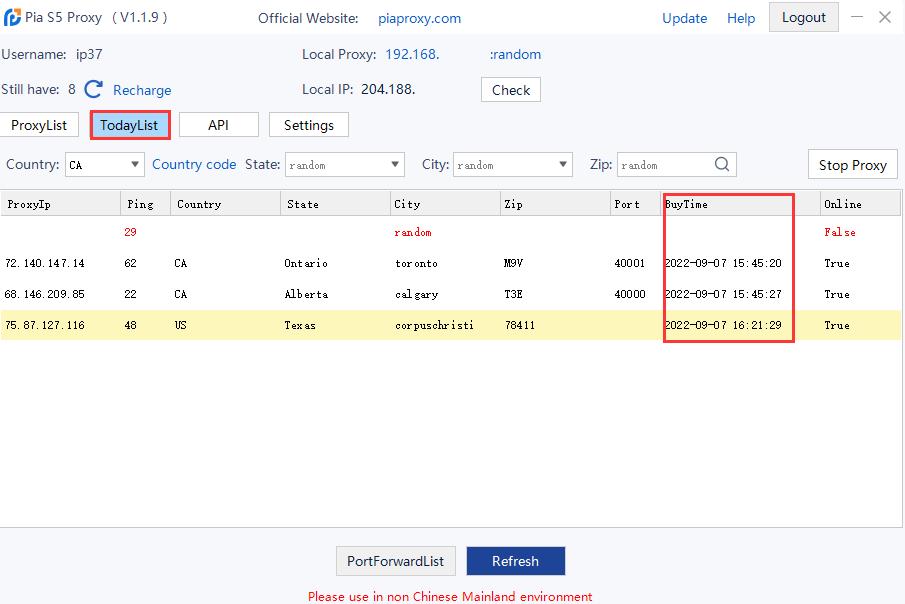Click the red ping value 29
905x604 pixels.
(x=130, y=232)
